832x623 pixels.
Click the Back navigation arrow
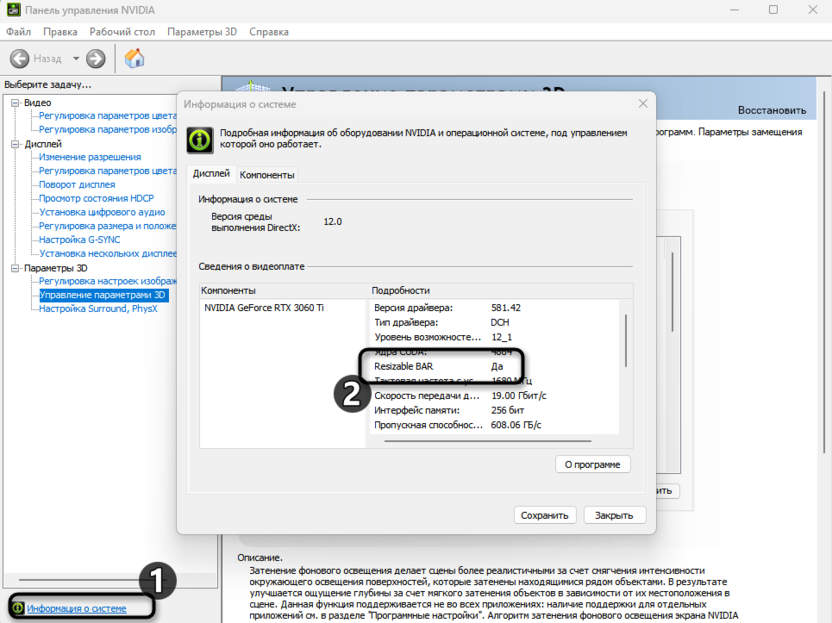pyautogui.click(x=22, y=58)
